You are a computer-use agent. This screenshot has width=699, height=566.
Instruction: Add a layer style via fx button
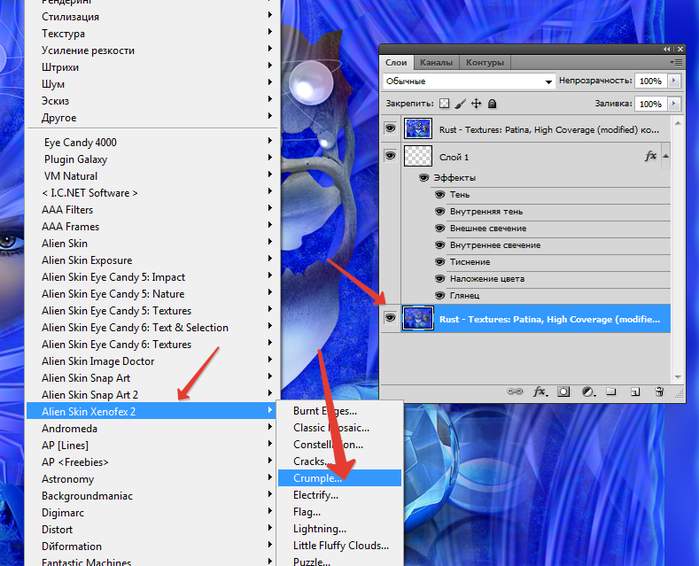click(x=540, y=391)
